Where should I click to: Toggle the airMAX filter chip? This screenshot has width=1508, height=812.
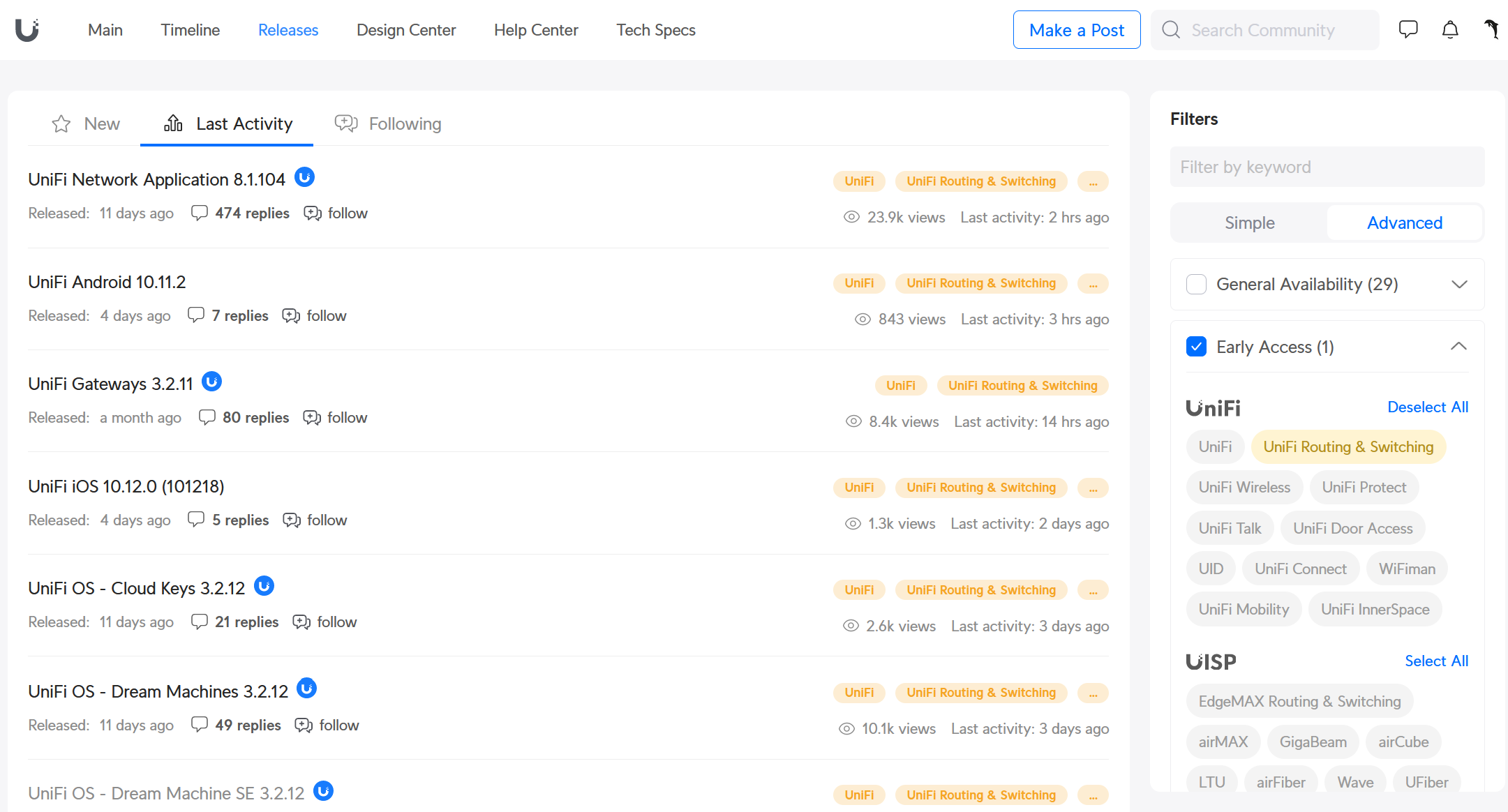pyautogui.click(x=1223, y=742)
